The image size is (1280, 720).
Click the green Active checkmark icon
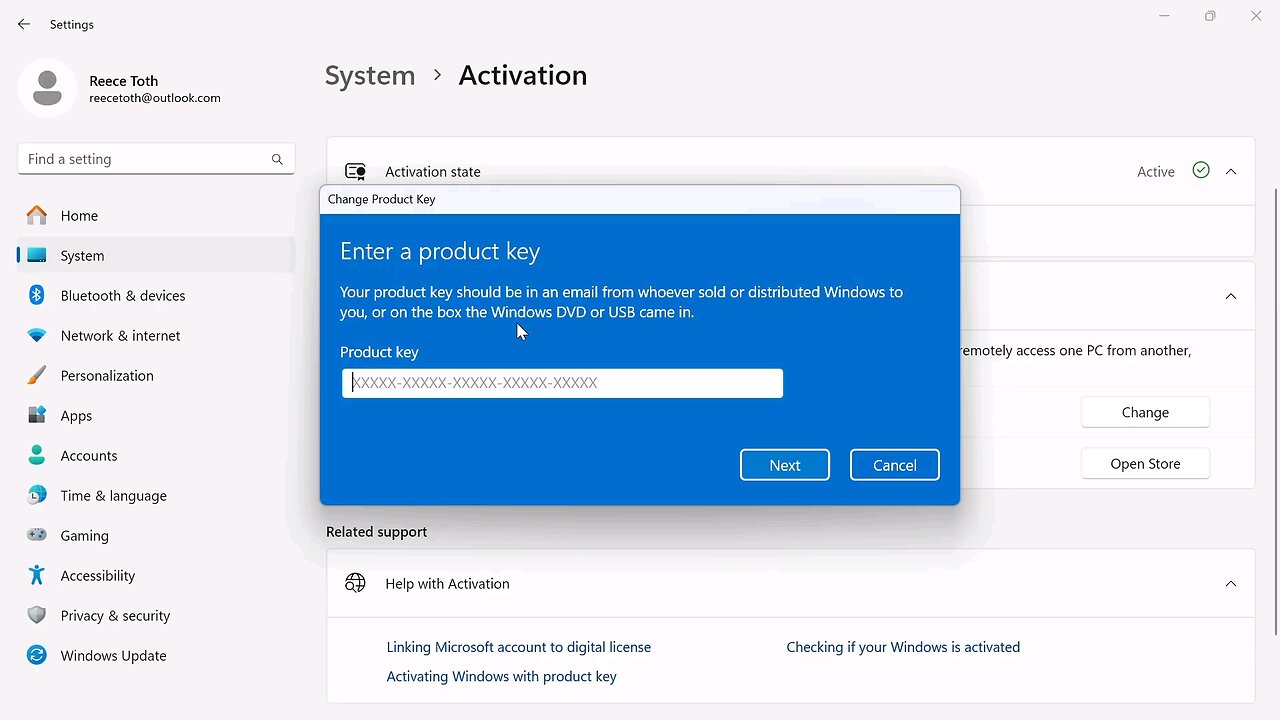[1201, 171]
